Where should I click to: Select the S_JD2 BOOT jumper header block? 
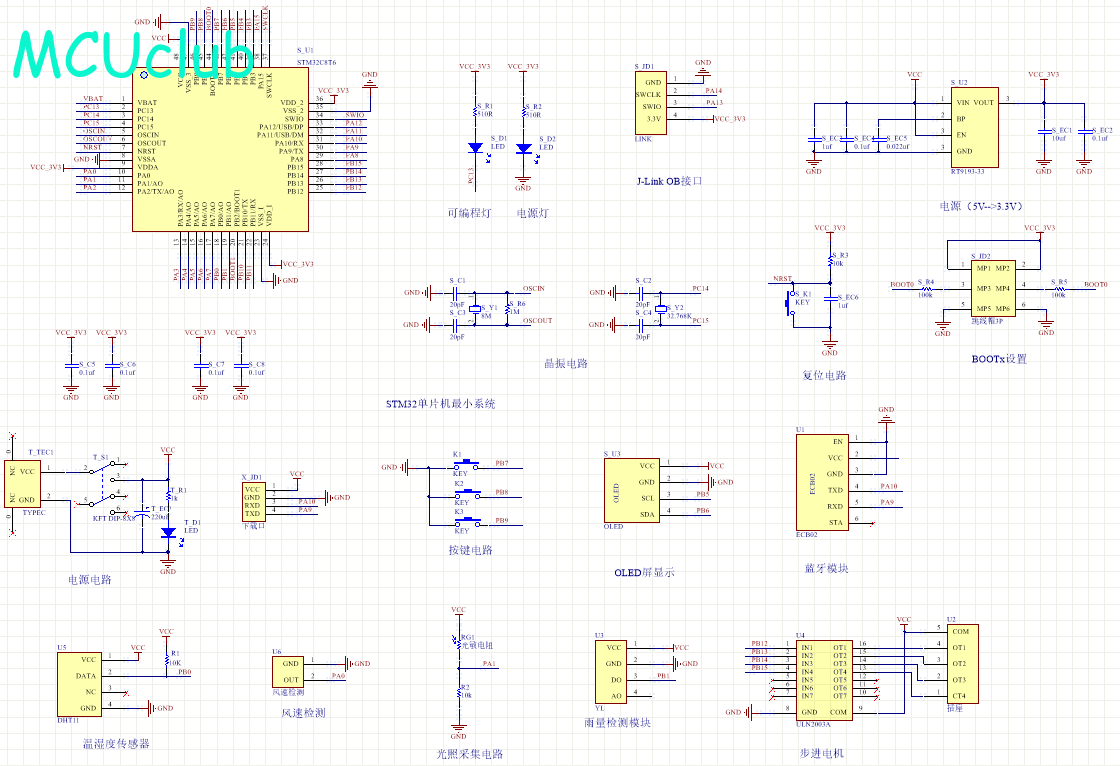[993, 288]
